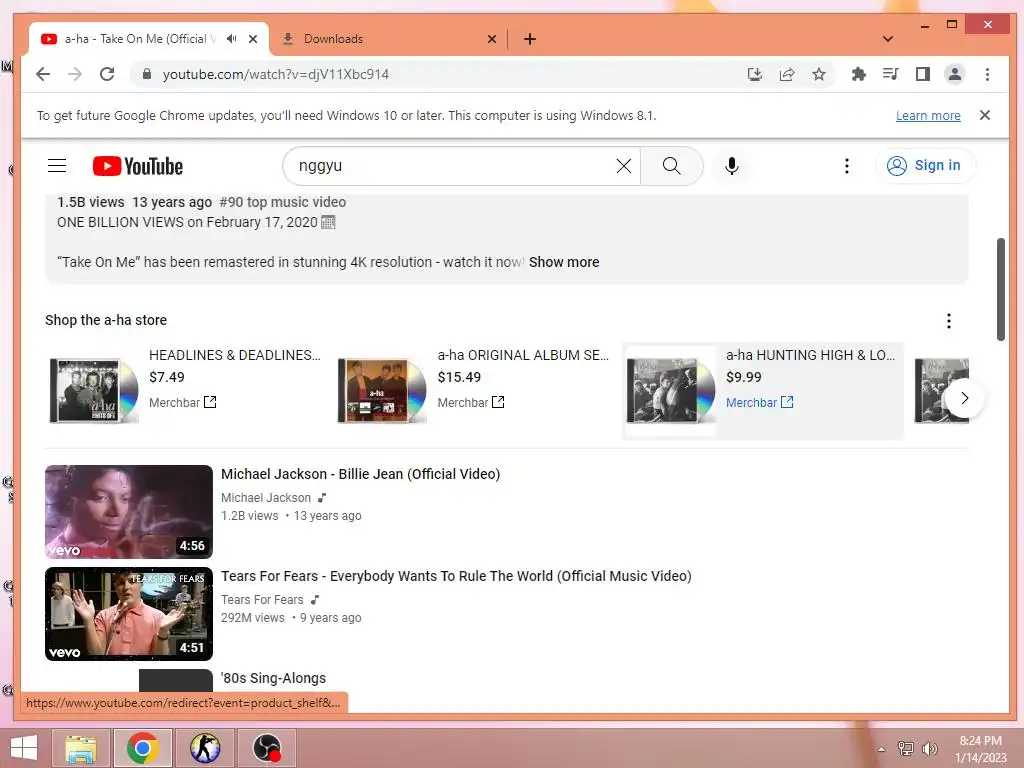Go forward with the browser arrow

pyautogui.click(x=75, y=74)
